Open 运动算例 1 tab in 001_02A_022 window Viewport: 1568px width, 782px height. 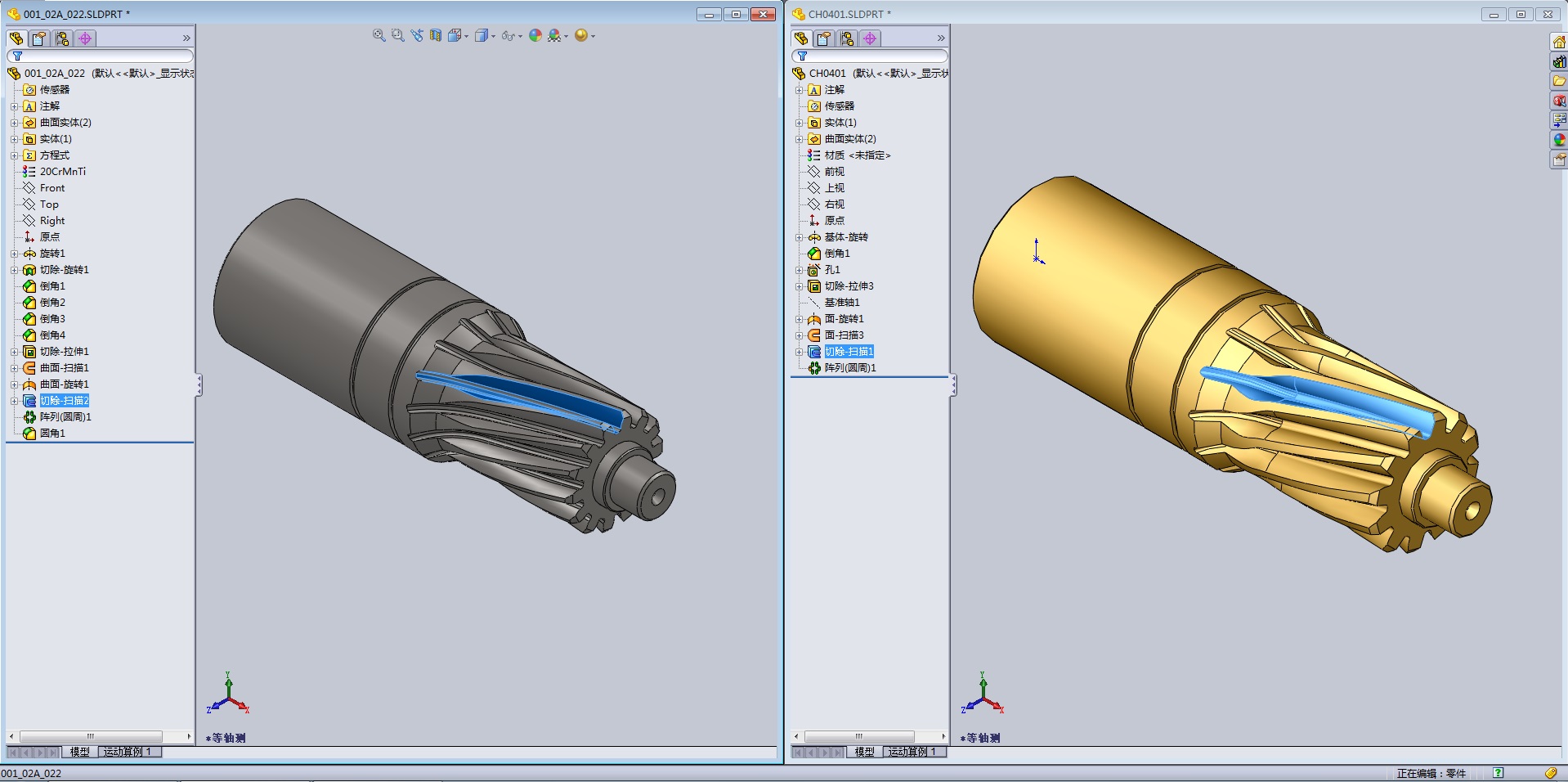coord(129,752)
